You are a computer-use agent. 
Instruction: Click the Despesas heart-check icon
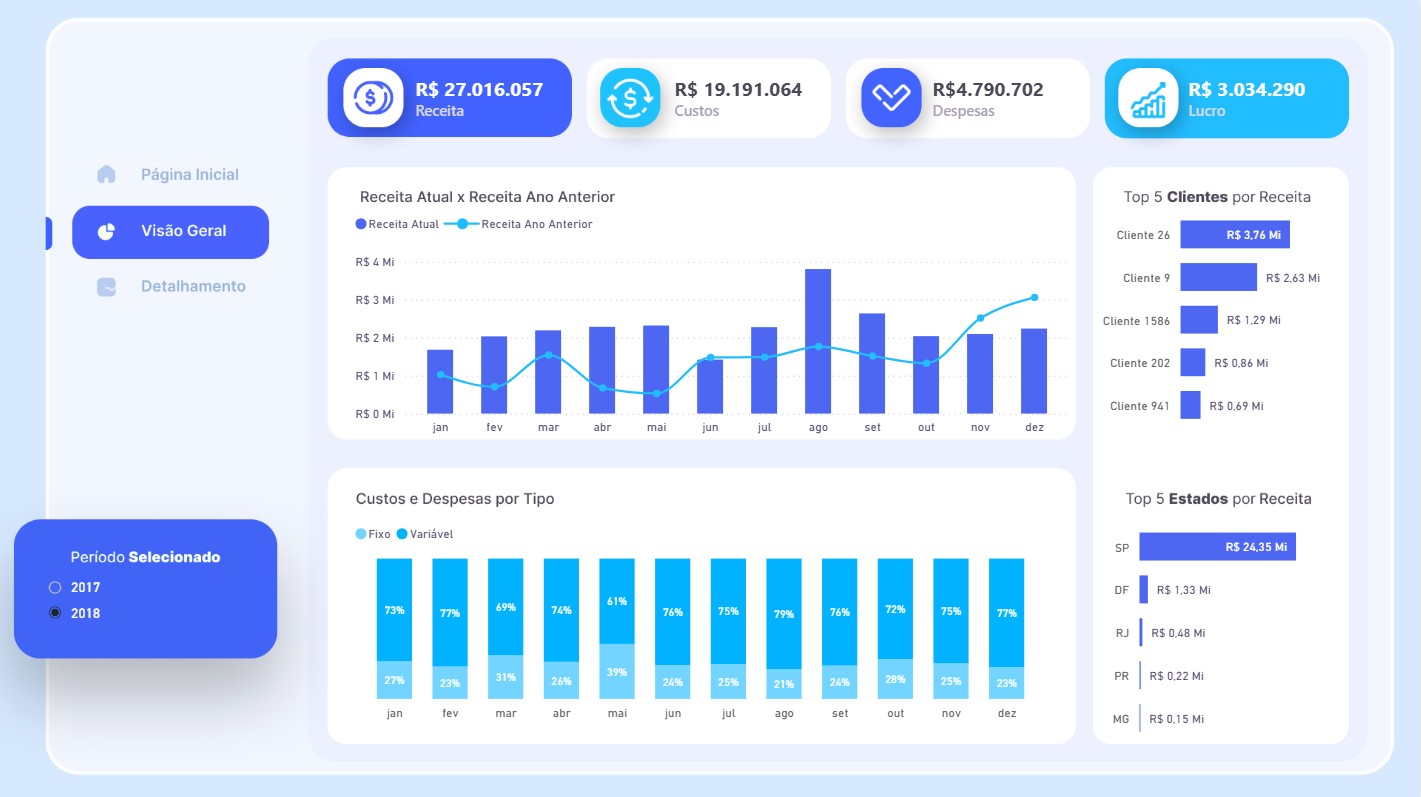point(890,98)
